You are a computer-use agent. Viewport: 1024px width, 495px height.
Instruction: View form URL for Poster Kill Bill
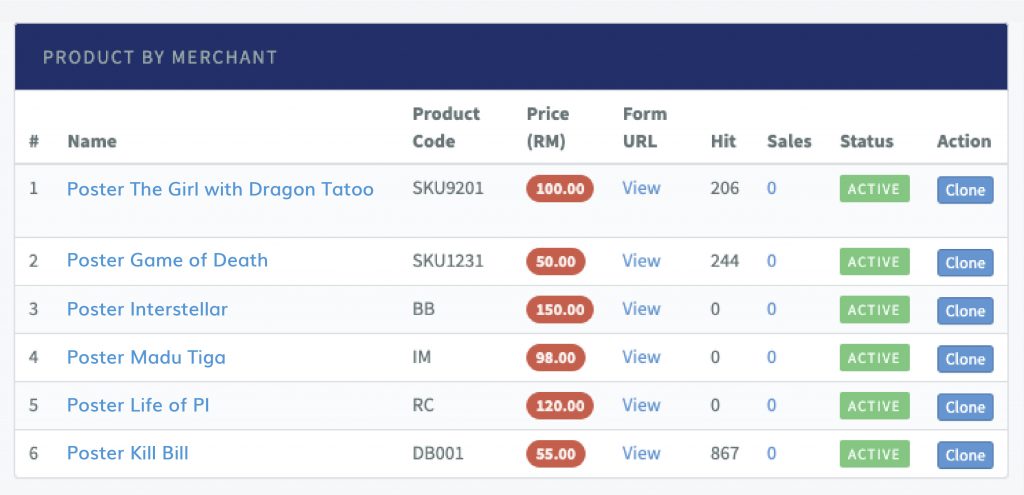(641, 453)
